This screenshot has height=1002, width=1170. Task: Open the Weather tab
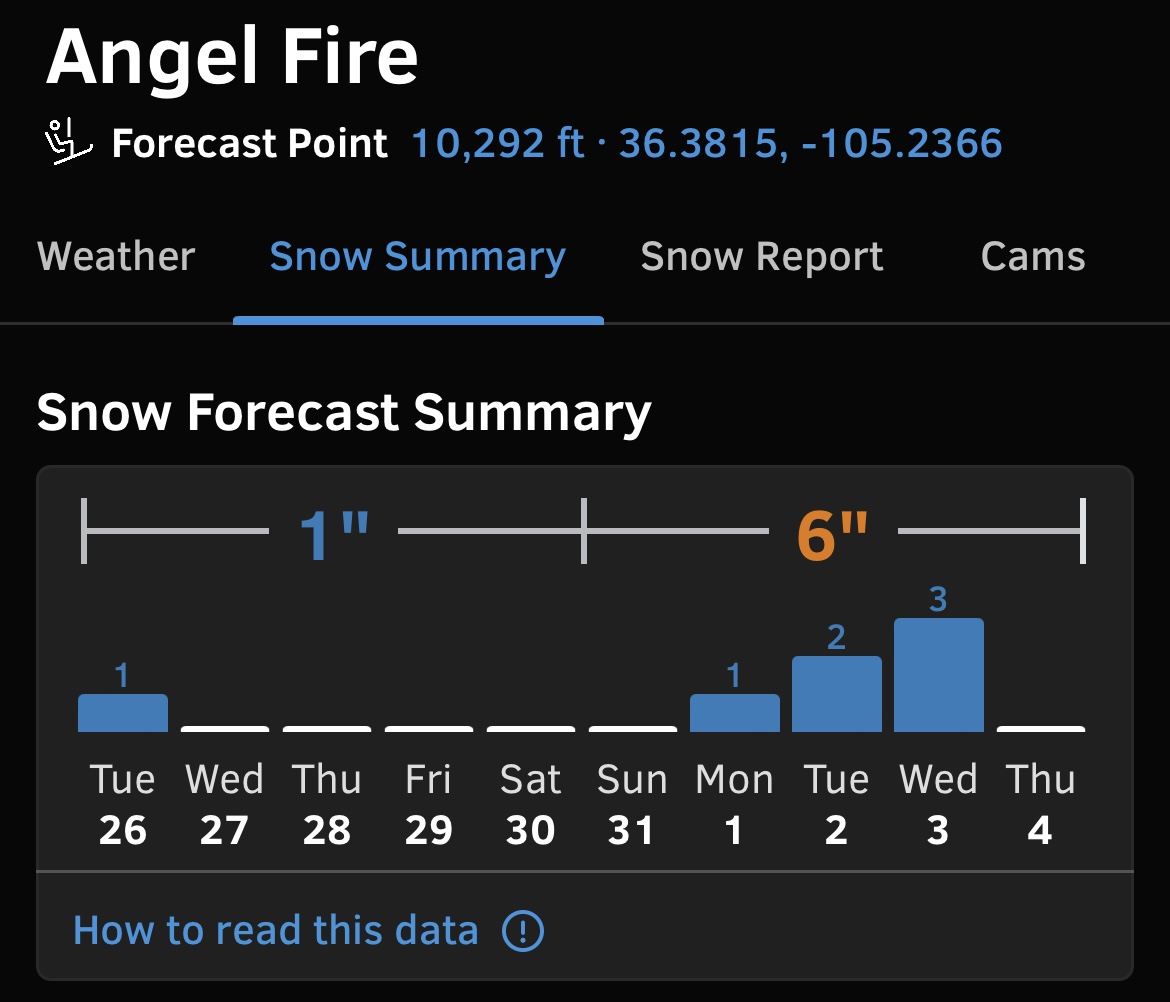(x=116, y=257)
